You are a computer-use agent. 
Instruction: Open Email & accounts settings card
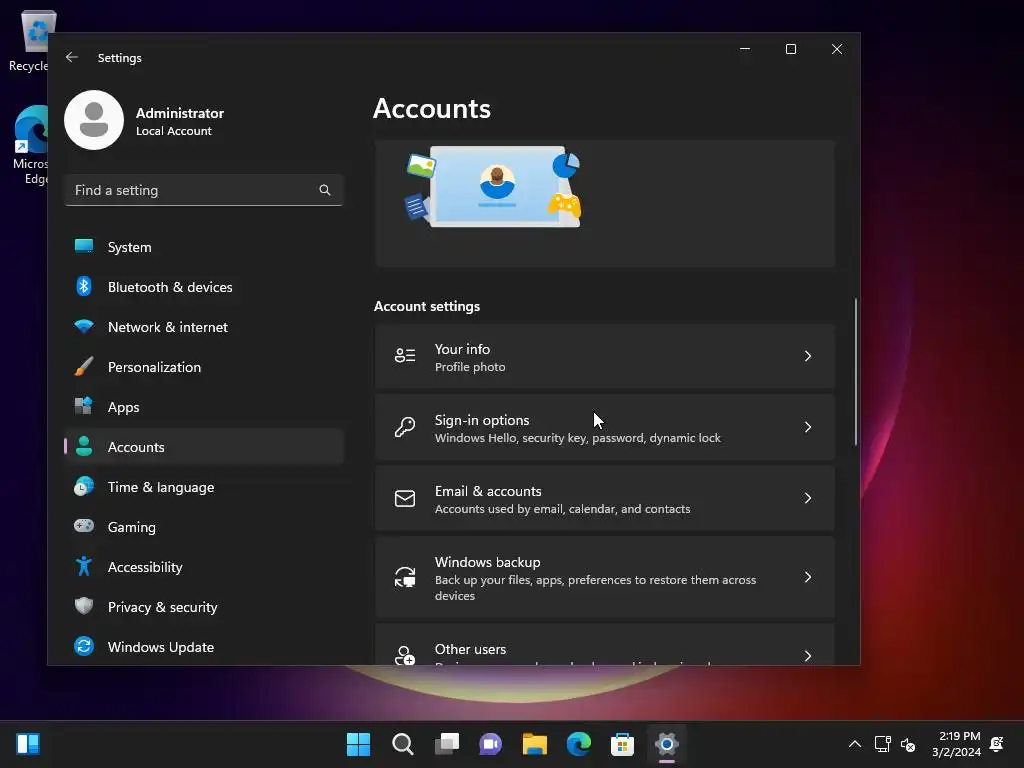(x=605, y=498)
